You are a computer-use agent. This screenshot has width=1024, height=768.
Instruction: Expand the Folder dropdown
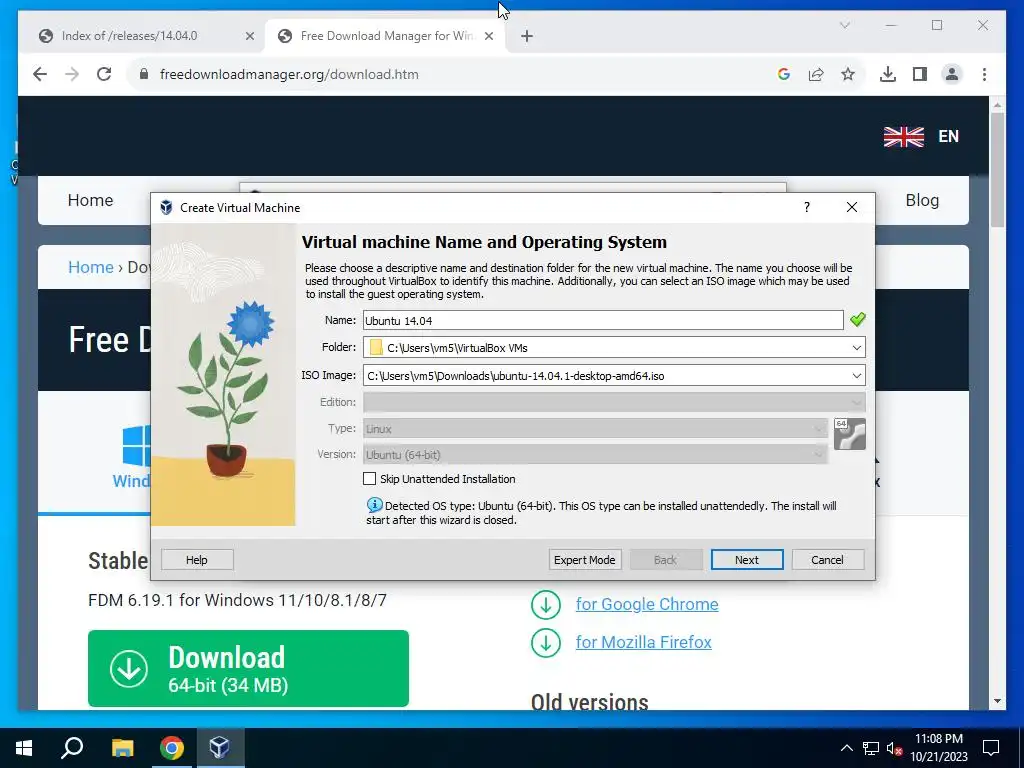(856, 348)
